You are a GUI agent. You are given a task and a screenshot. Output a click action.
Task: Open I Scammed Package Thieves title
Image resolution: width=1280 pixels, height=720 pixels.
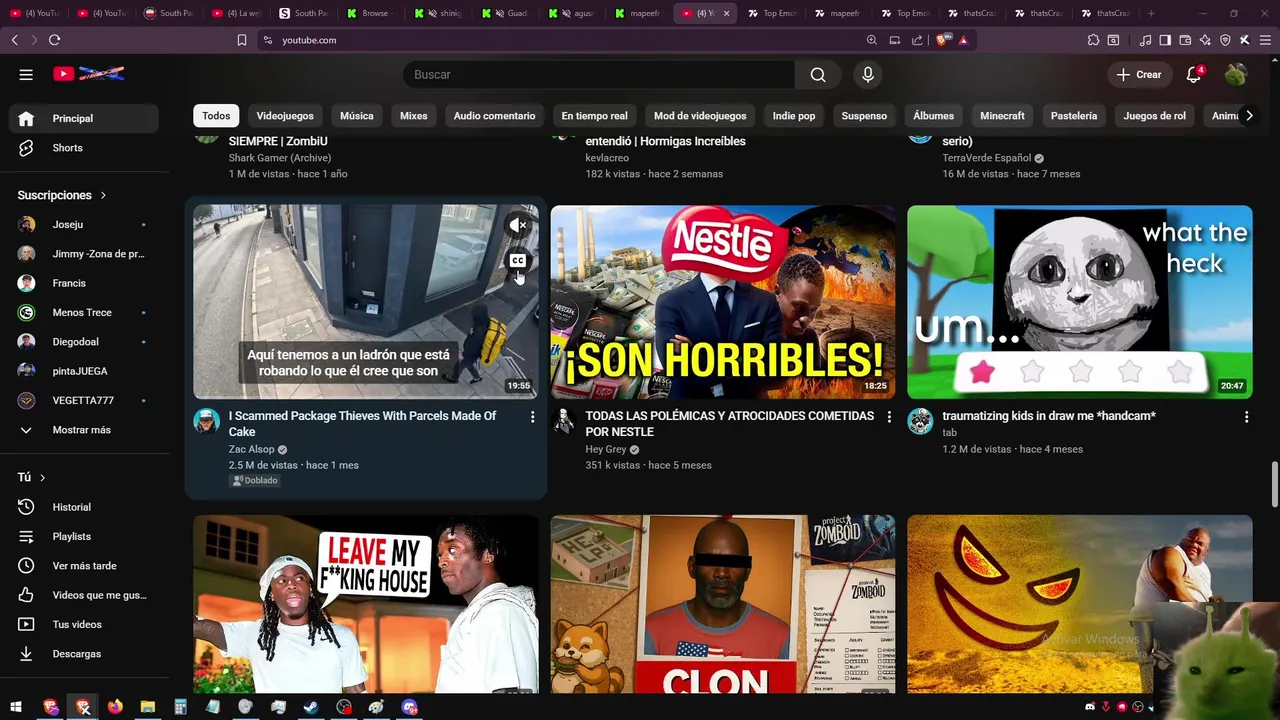coord(362,424)
